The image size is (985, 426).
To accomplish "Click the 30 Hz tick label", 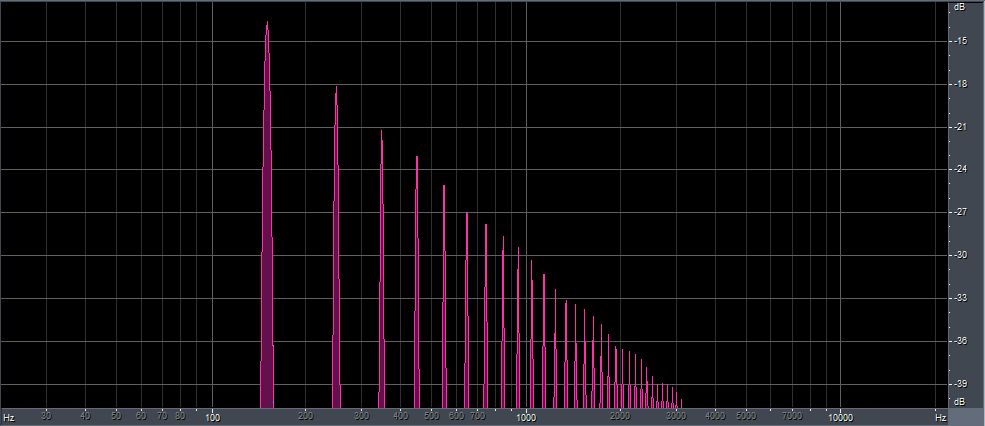I will [x=46, y=415].
